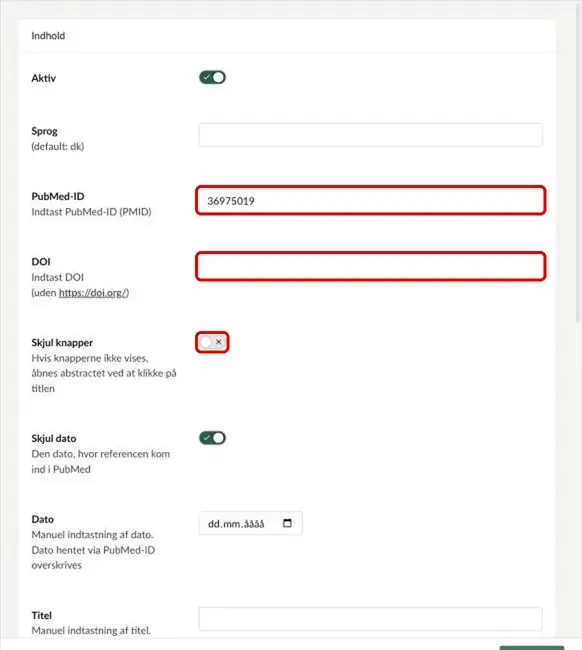The width and height of the screenshot is (582, 650).
Task: Click the 'Skjul knapper' label
Action: coord(62,342)
